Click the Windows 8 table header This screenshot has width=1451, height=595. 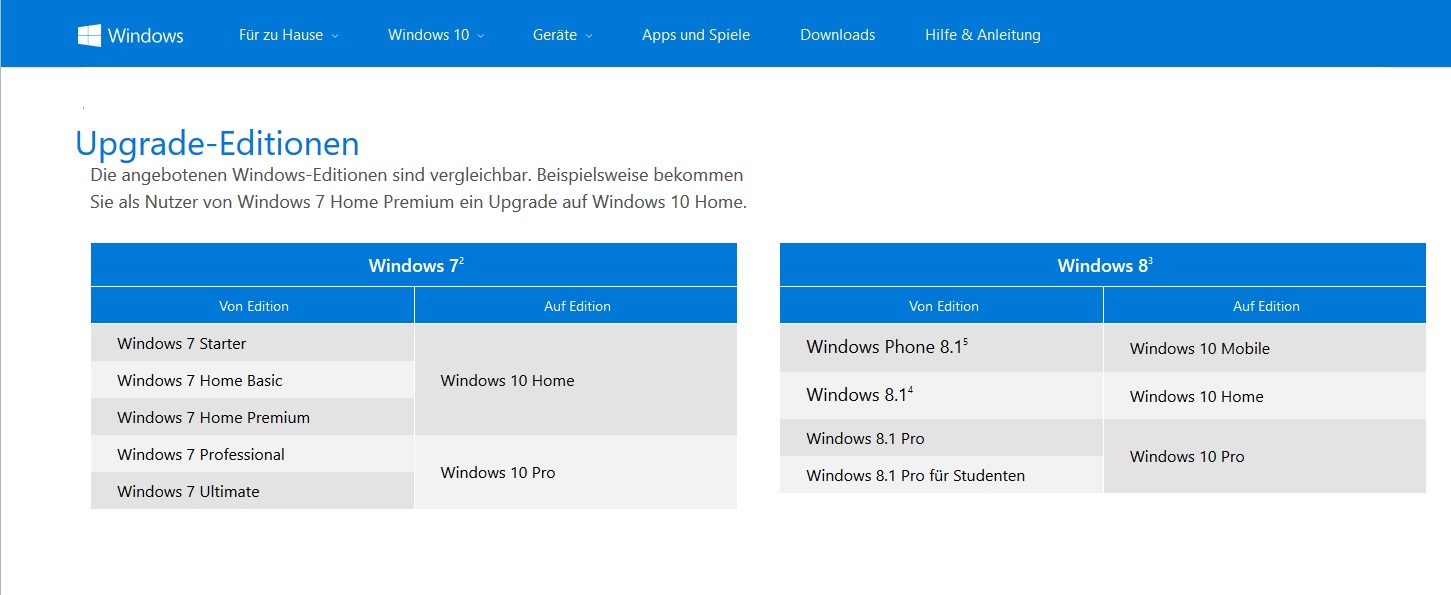click(1103, 265)
